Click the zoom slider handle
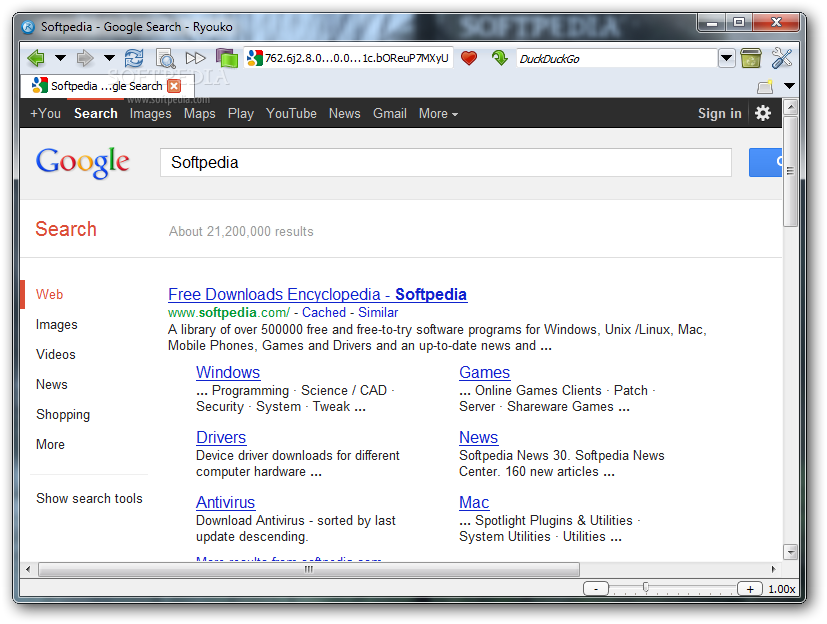 pos(646,588)
